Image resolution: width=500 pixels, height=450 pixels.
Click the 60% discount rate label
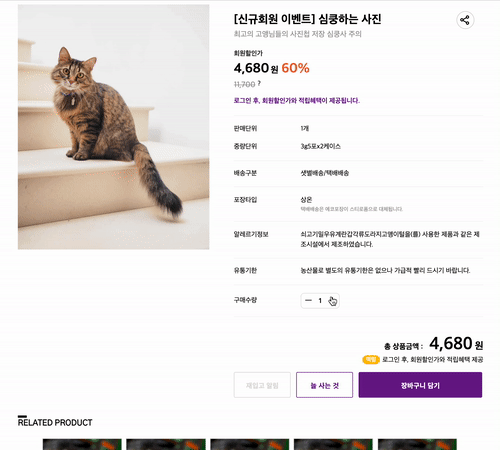(295, 68)
